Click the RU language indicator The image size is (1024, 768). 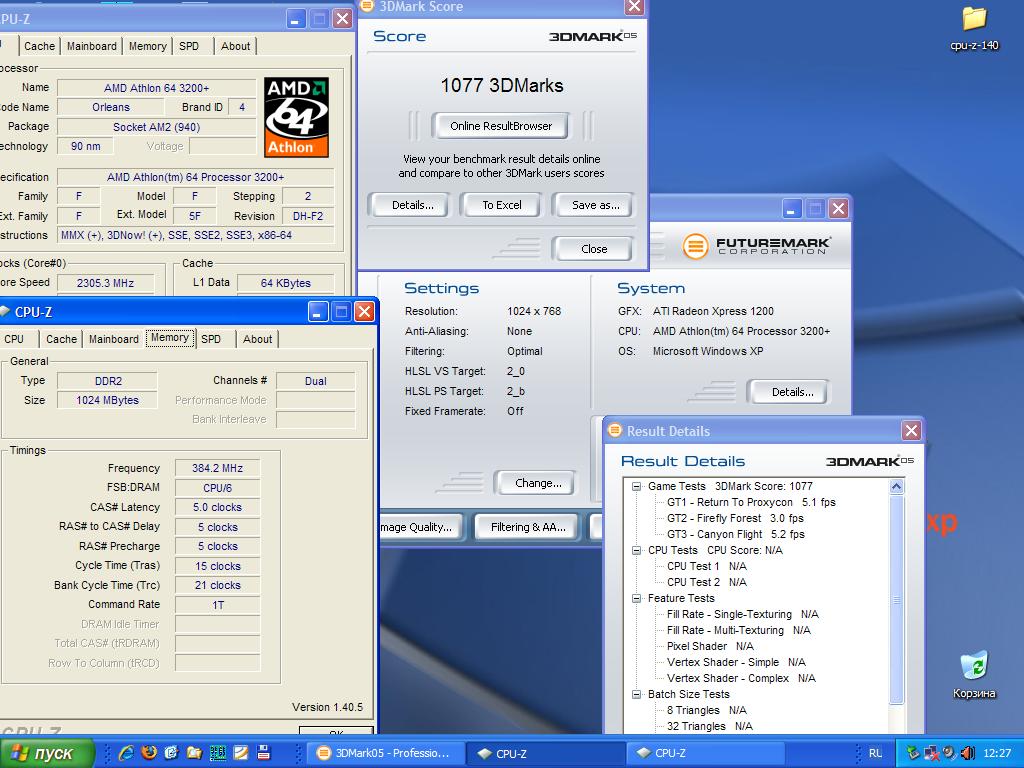tap(875, 753)
